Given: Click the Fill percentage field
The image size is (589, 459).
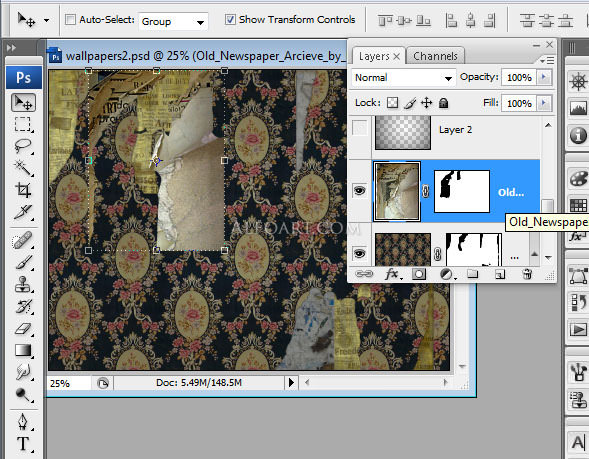Looking at the screenshot, I should click(x=520, y=103).
